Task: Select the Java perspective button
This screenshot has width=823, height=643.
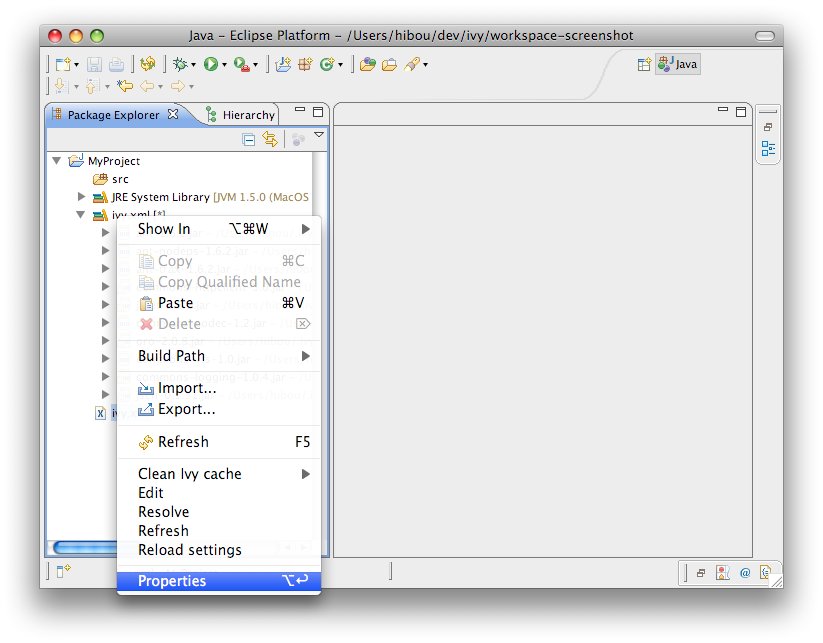Action: click(x=677, y=64)
